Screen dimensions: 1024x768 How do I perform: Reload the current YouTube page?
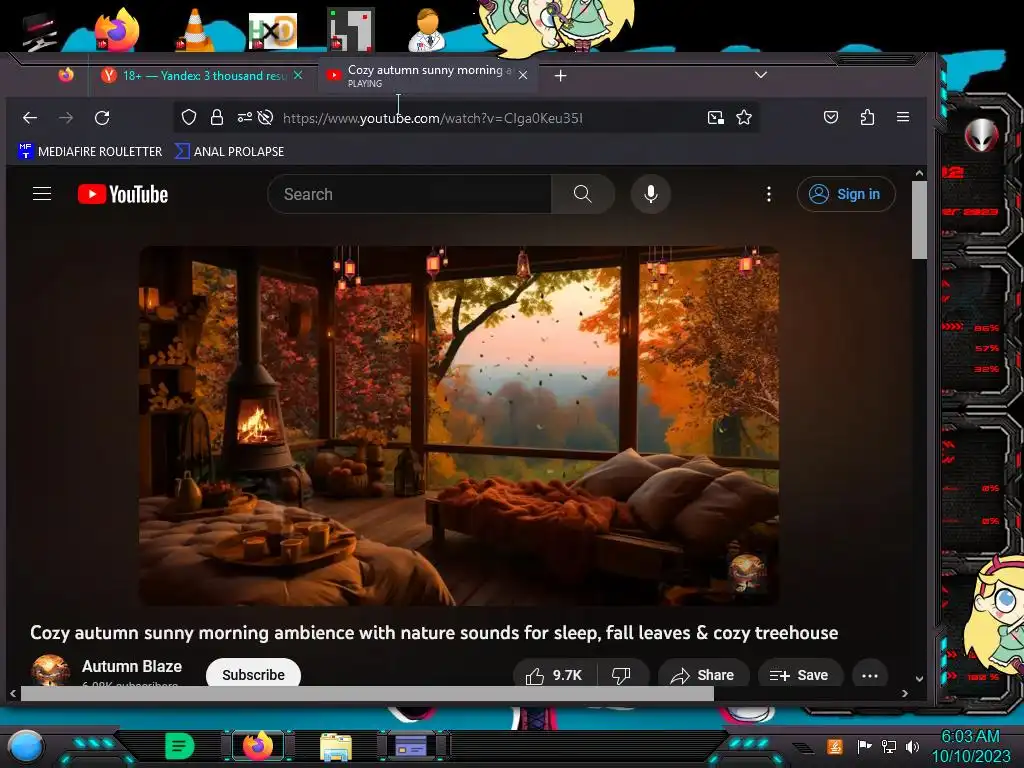tap(102, 118)
